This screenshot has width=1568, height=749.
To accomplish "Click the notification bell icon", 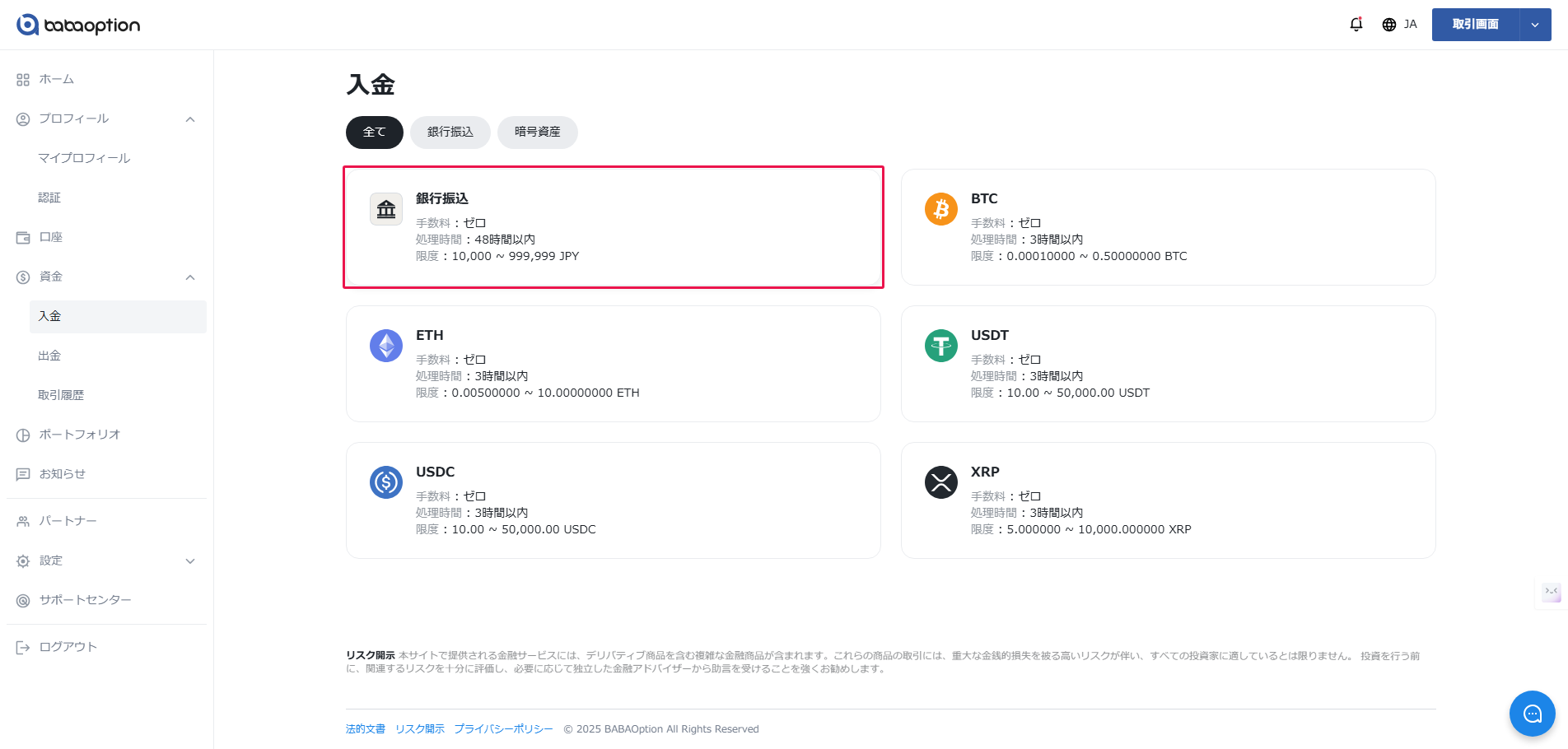I will [x=1356, y=25].
